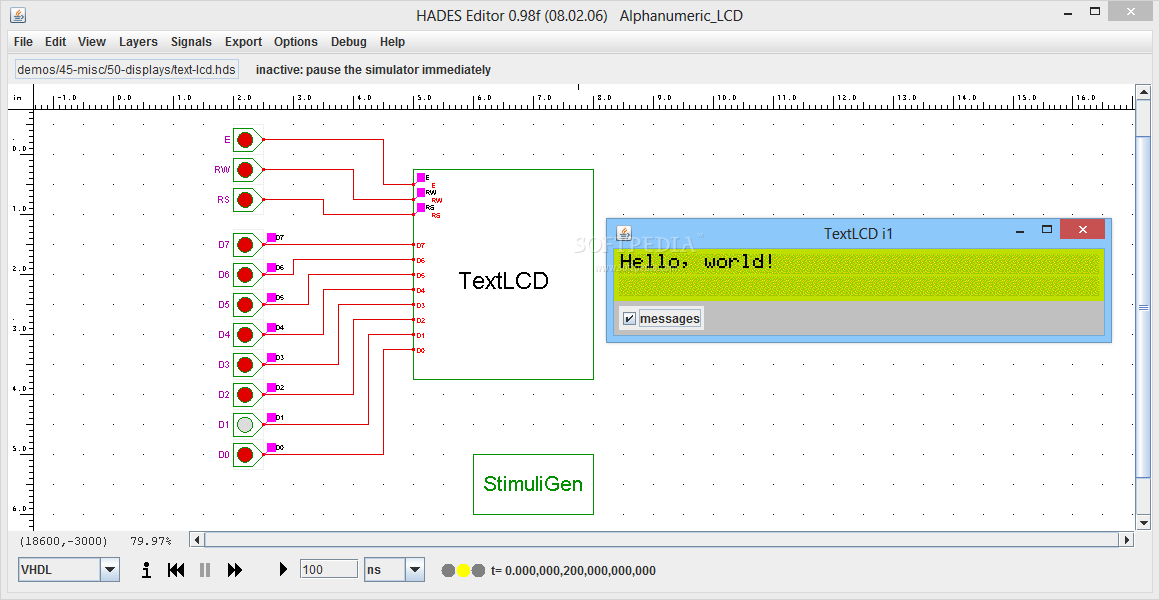Screen dimensions: 1160x600
Task: Open the Options menu
Action: pyautogui.click(x=296, y=42)
